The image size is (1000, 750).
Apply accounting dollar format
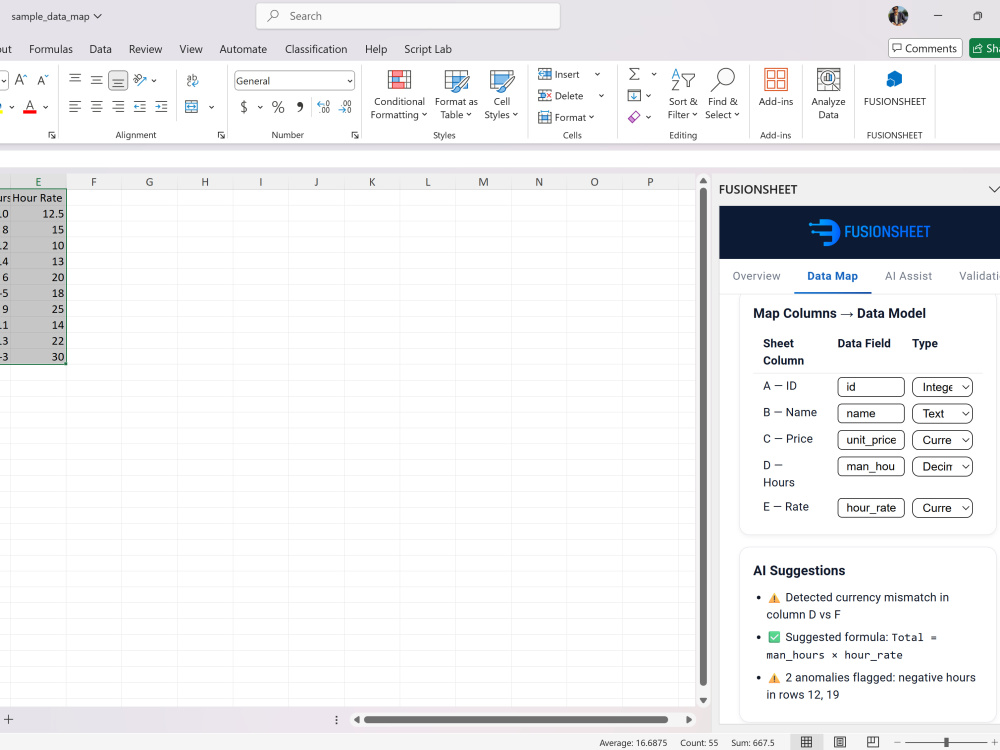[x=244, y=107]
